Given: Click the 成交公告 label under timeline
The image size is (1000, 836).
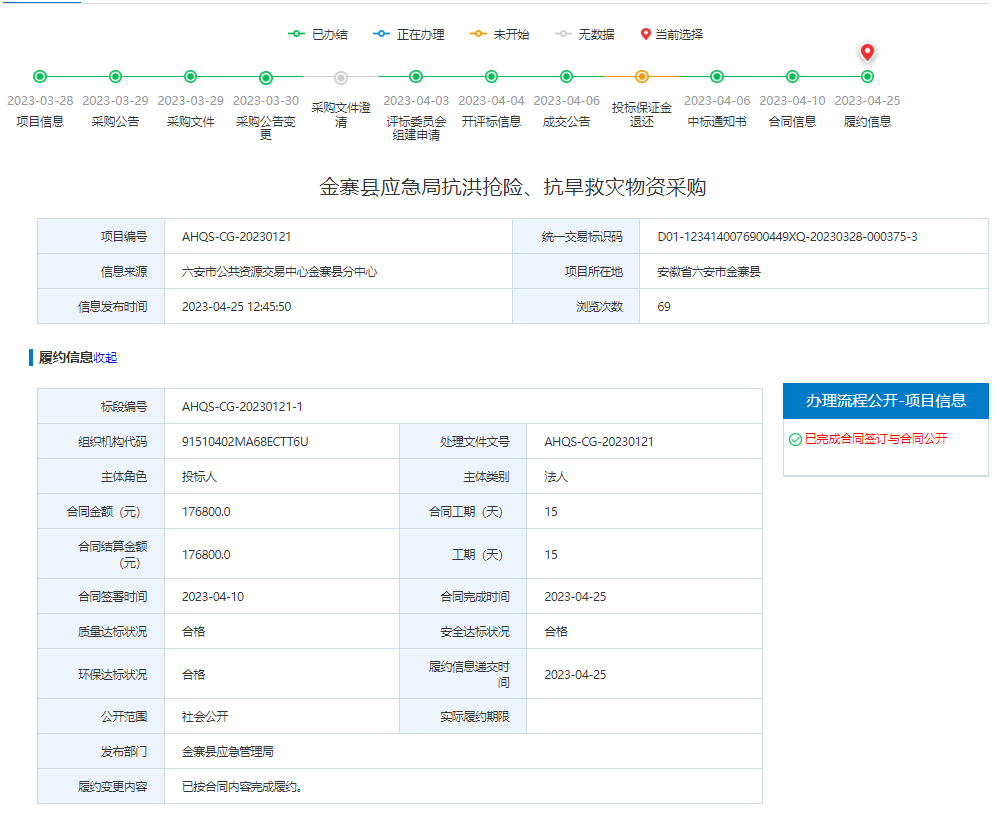Looking at the screenshot, I should pos(566,122).
